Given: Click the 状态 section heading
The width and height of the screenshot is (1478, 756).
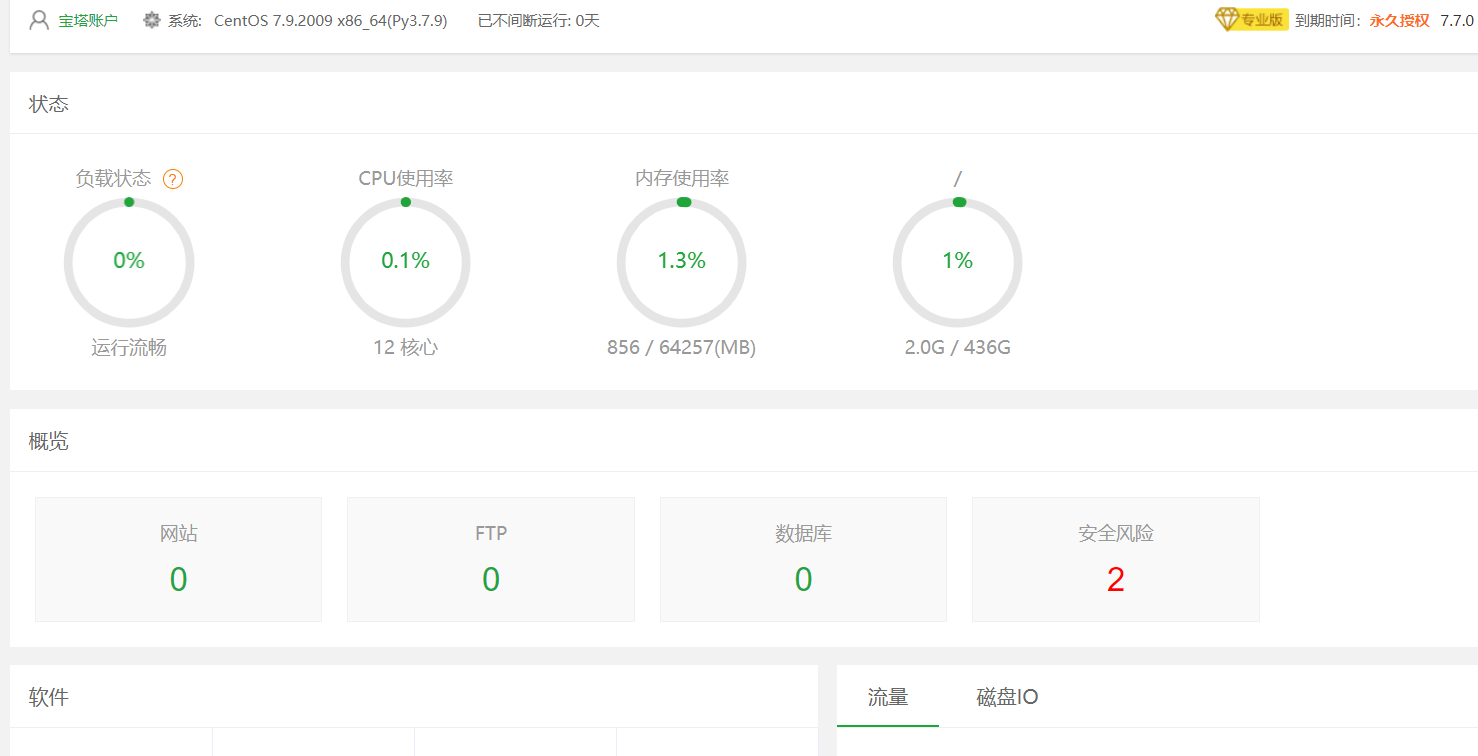Looking at the screenshot, I should click(x=49, y=104).
